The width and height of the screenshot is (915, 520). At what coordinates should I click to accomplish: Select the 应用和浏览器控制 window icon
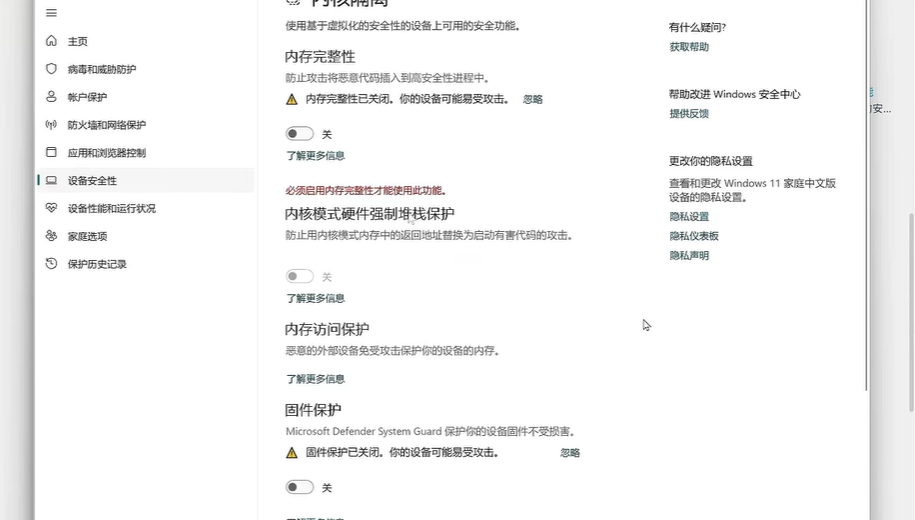(x=51, y=153)
